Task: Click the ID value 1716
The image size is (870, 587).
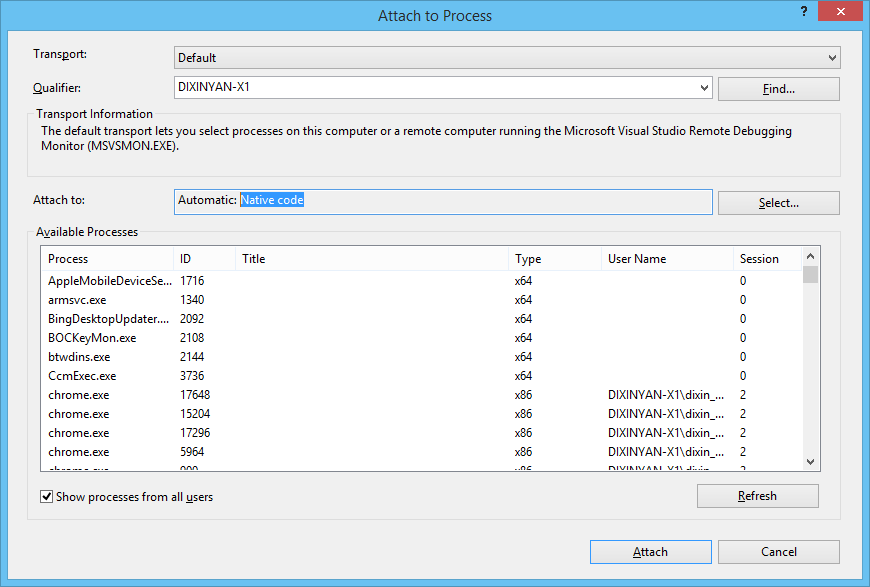Action: (x=192, y=281)
